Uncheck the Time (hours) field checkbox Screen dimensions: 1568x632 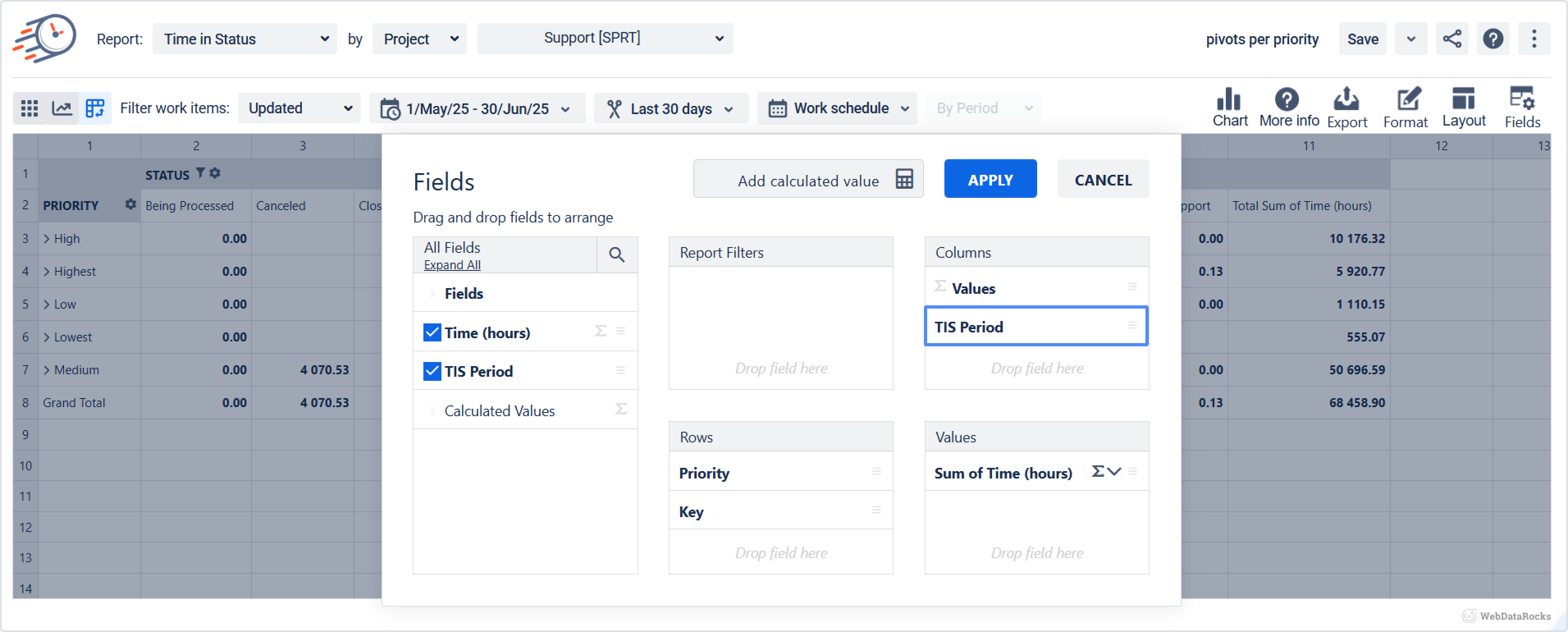click(x=432, y=332)
